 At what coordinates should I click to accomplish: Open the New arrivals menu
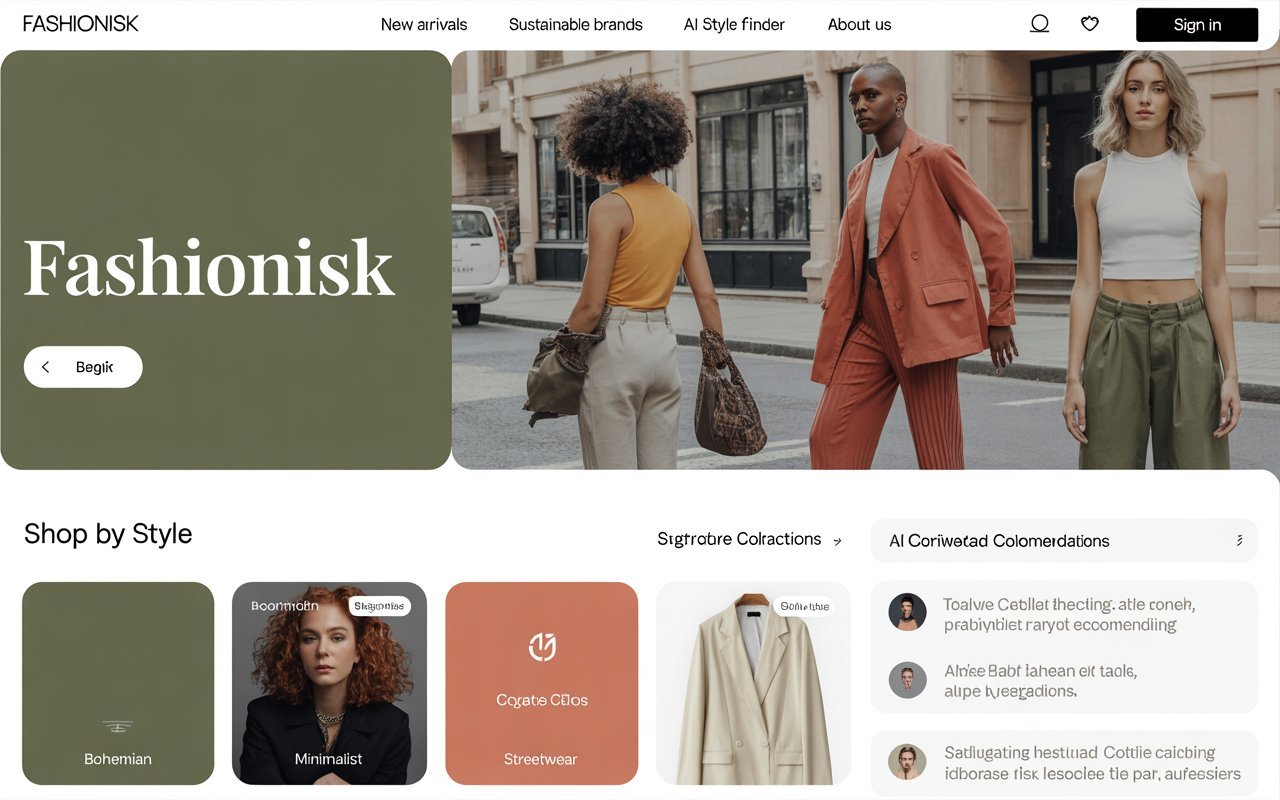pos(424,24)
